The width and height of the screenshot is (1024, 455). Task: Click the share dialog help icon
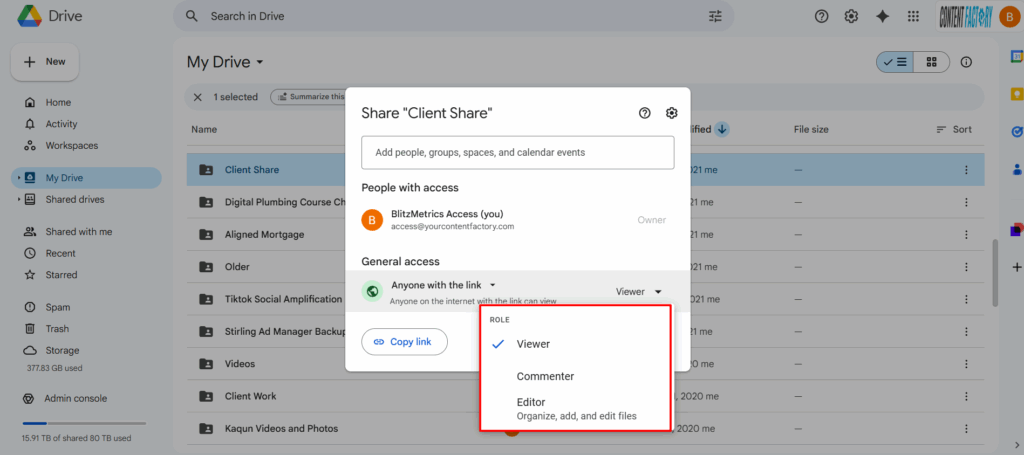[645, 113]
